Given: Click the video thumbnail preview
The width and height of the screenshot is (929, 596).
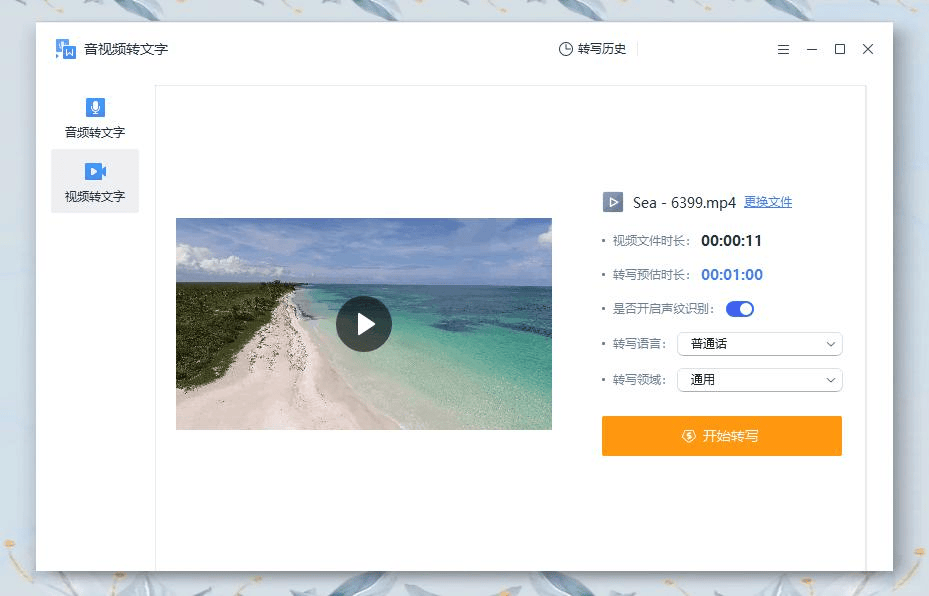Looking at the screenshot, I should (x=364, y=323).
